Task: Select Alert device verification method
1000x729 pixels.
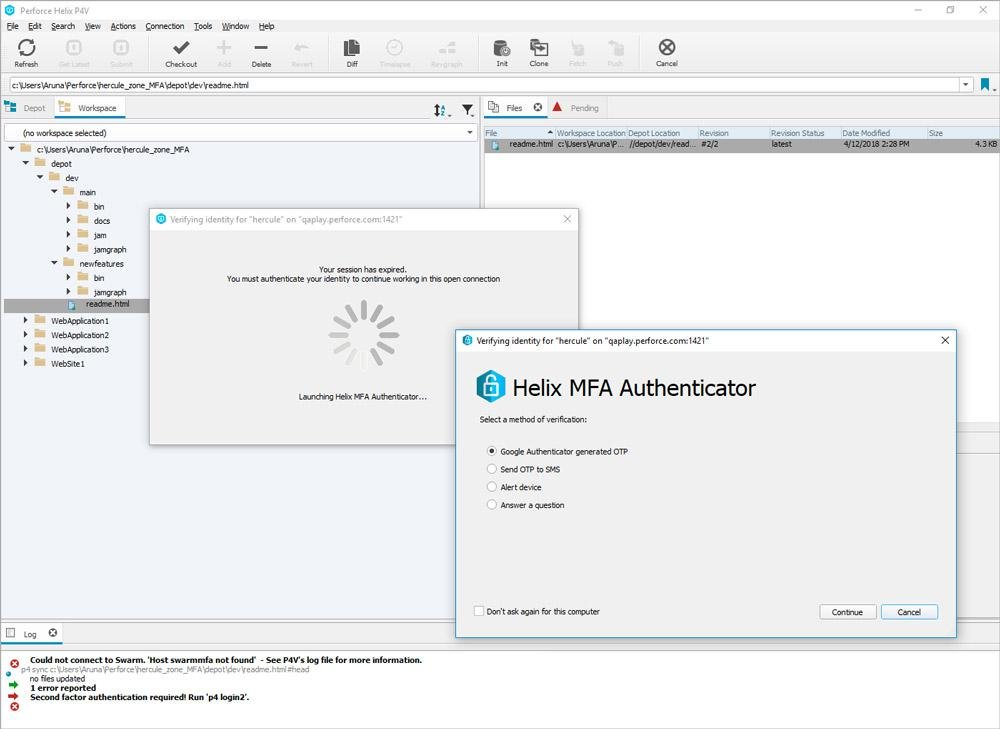Action: (x=491, y=487)
